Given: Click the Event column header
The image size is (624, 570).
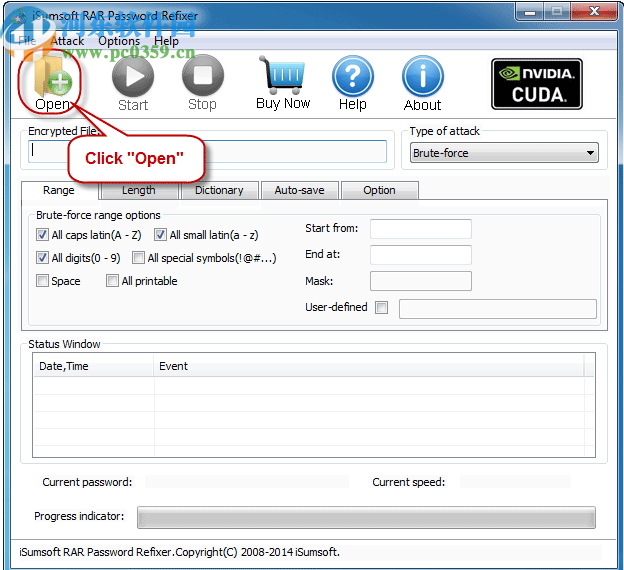Looking at the screenshot, I should pyautogui.click(x=369, y=366).
